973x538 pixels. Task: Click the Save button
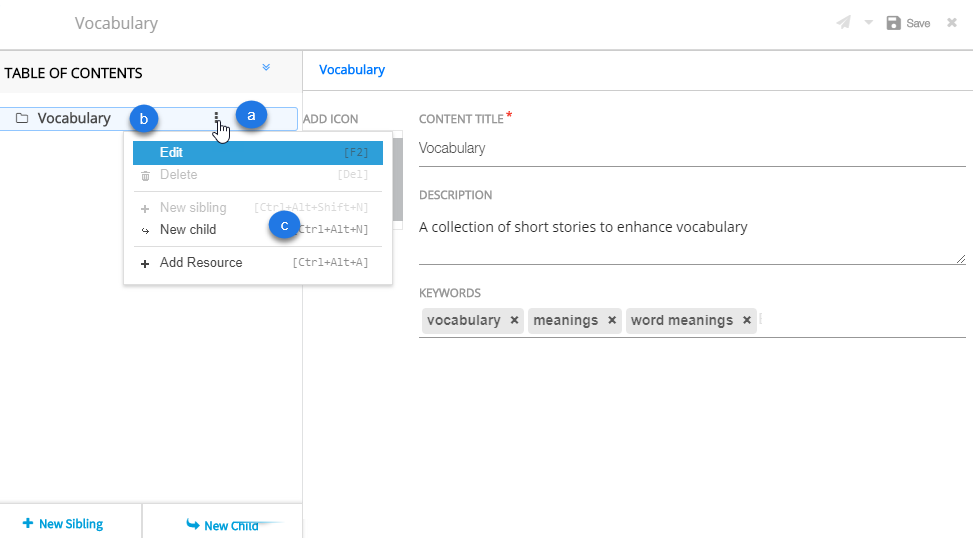(908, 23)
